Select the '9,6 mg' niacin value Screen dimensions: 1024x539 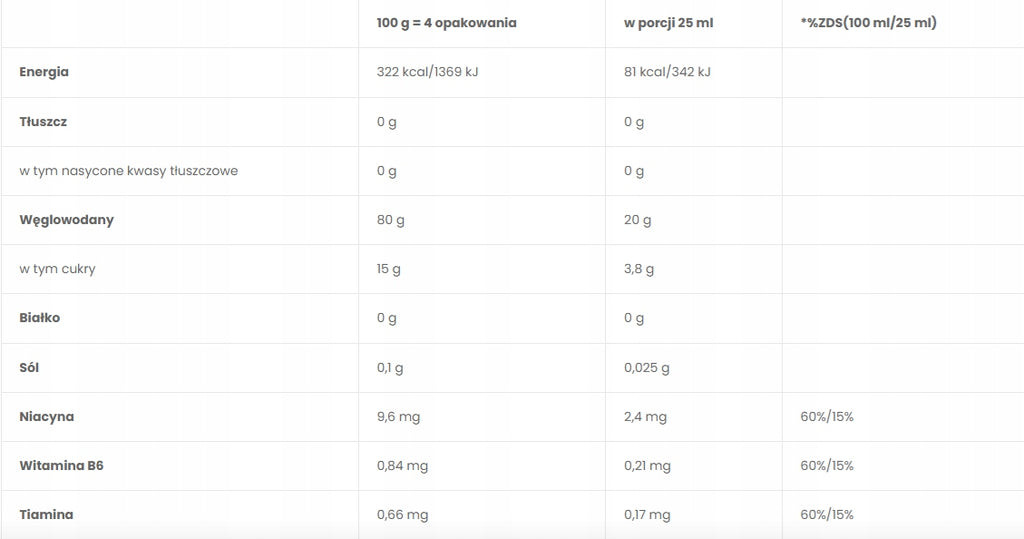pos(398,417)
